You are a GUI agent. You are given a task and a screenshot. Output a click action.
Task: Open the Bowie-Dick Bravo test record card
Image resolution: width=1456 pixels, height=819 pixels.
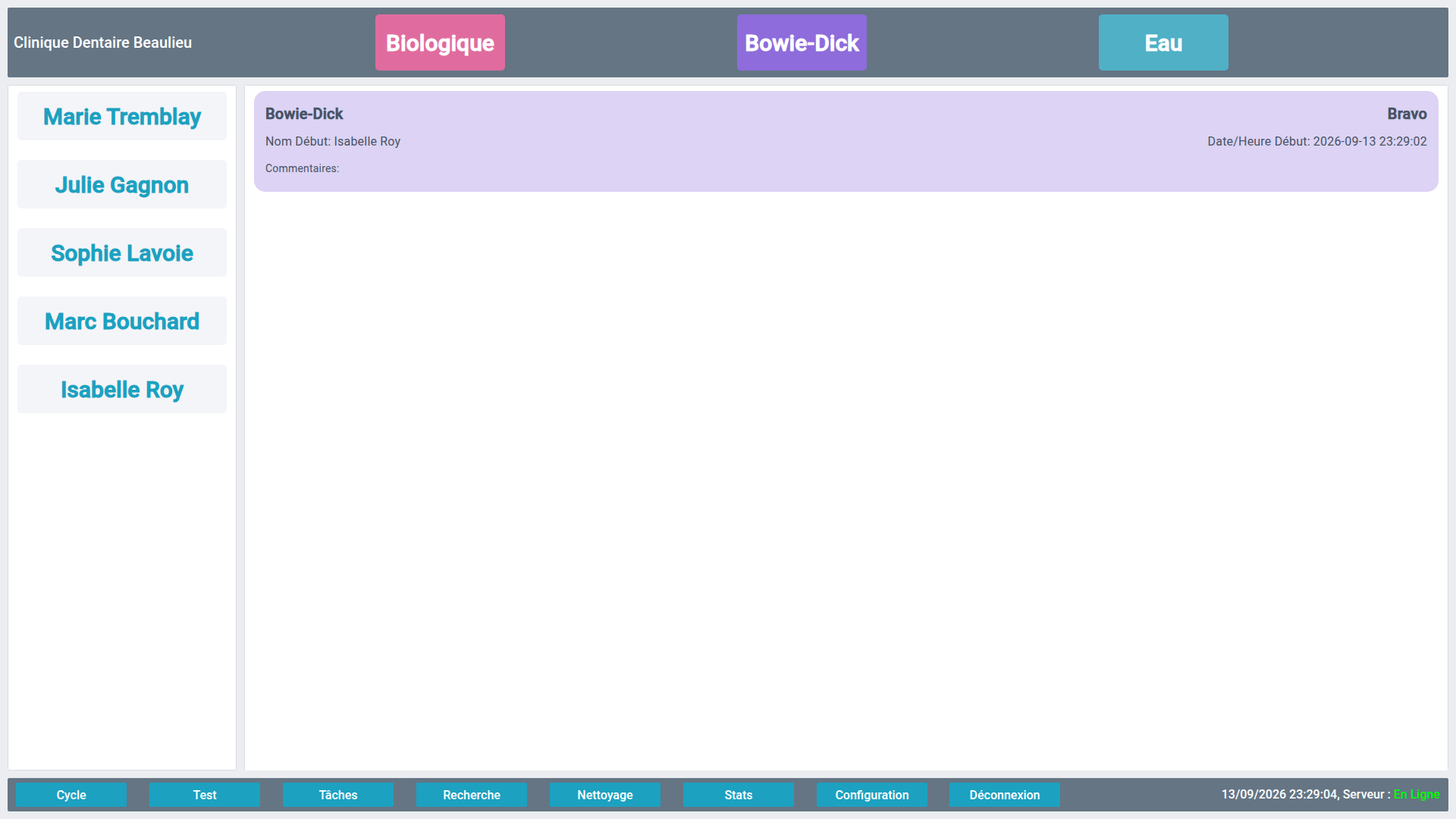(846, 142)
